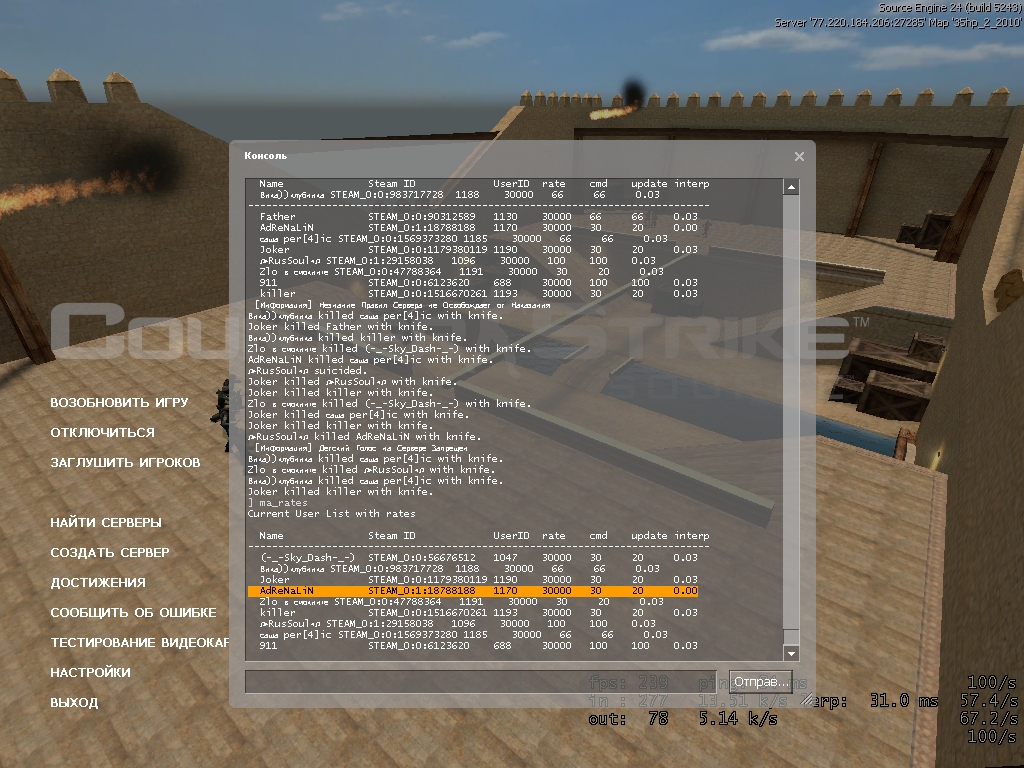Click line "Joker killed ... per[4]ic with knife."
This screenshot has height=768, width=1024.
(358, 414)
